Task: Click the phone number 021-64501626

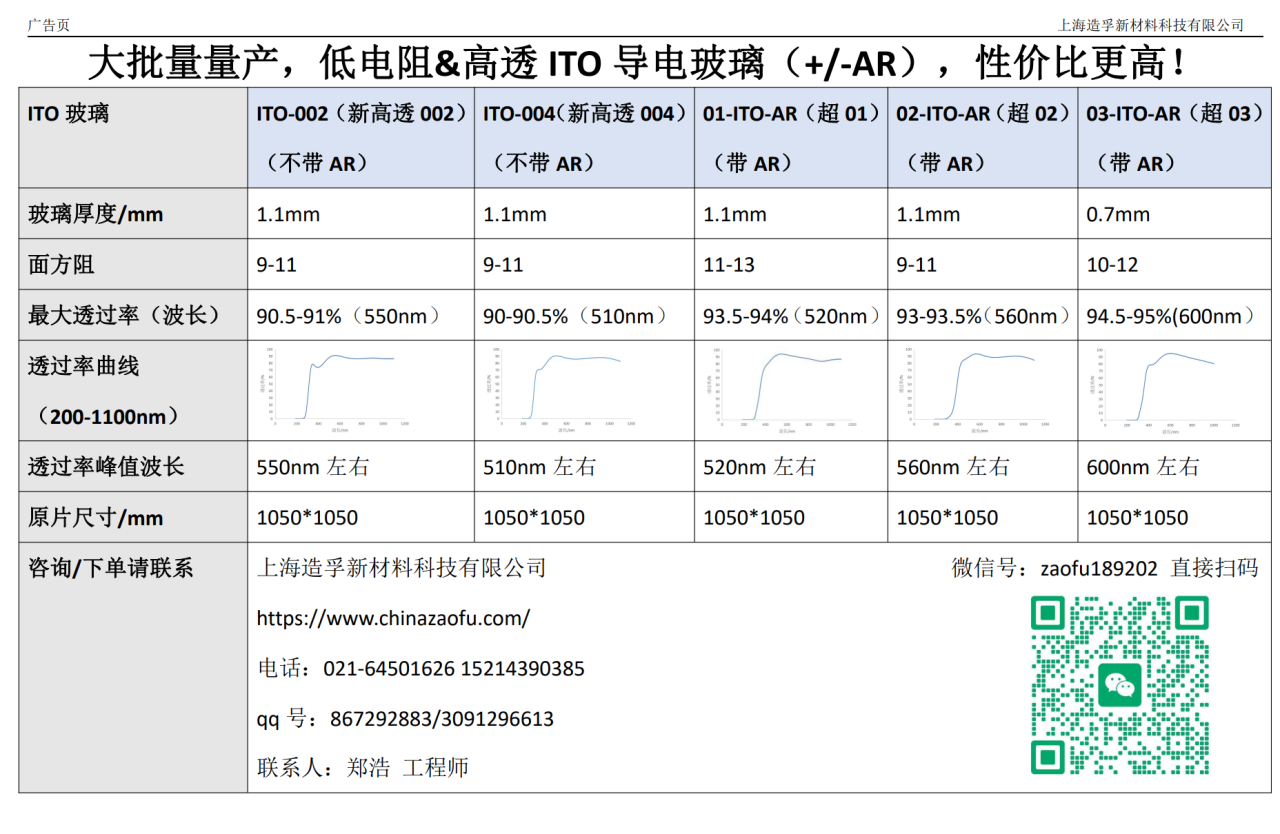Action: [389, 669]
